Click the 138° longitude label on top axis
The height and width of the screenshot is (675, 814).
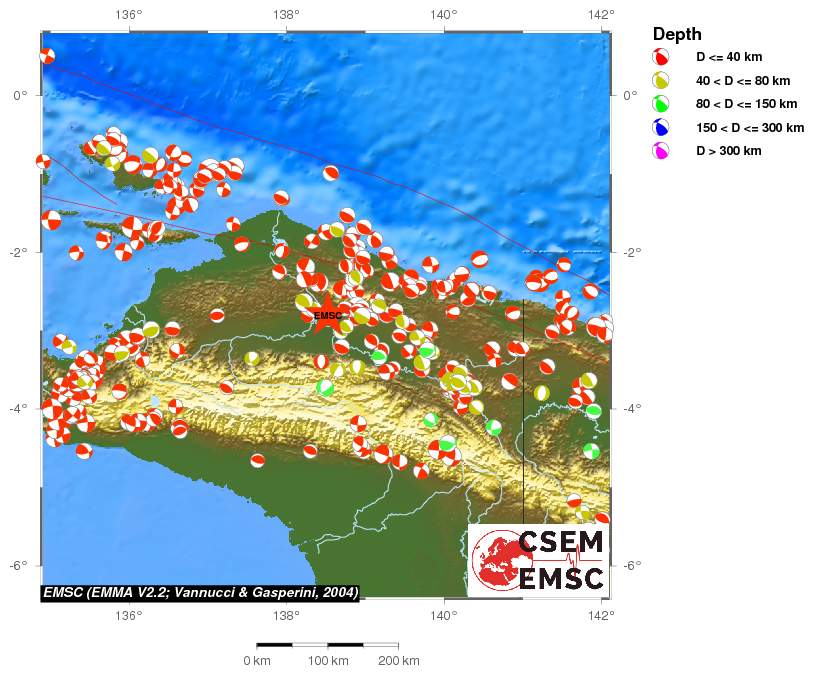286,14
